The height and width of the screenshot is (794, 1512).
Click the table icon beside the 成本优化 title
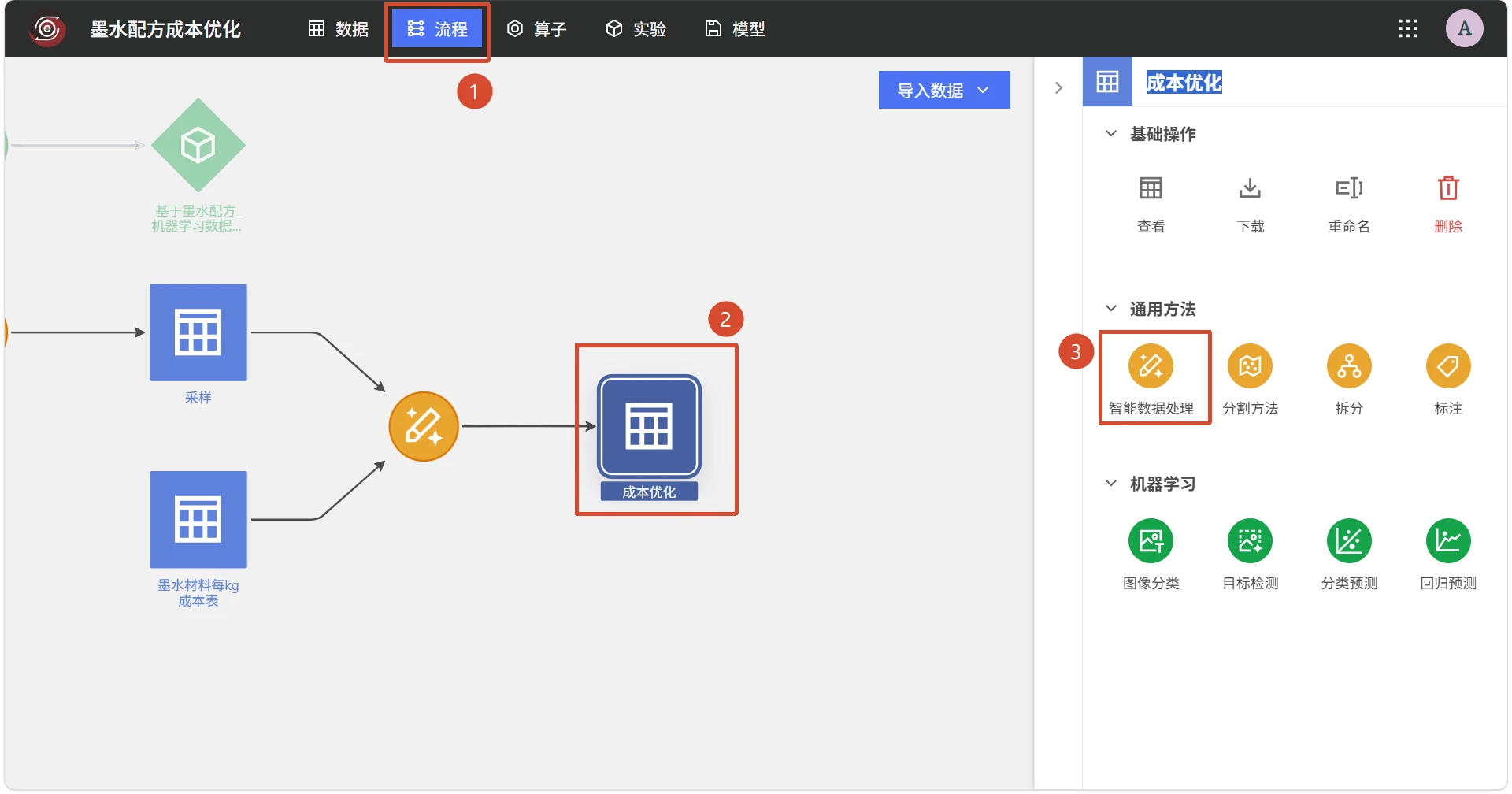(1107, 82)
